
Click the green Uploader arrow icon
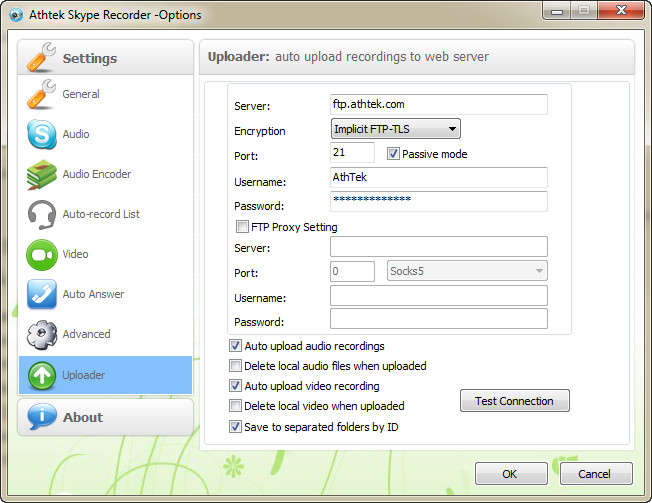(42, 375)
